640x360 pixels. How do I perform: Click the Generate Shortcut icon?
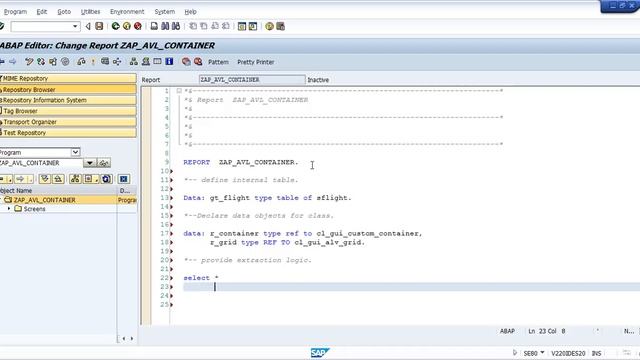point(253,26)
